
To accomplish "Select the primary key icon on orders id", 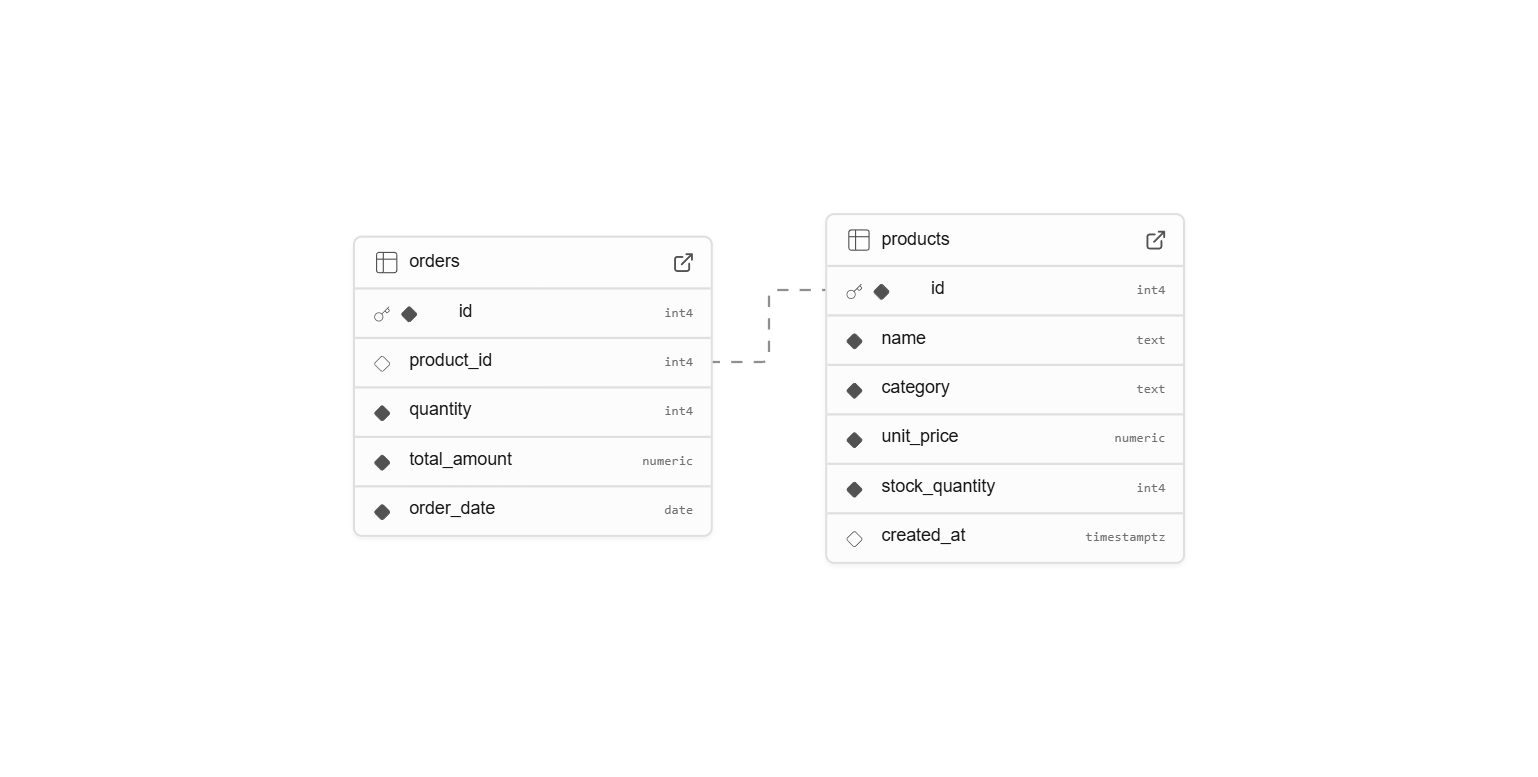I will (x=381, y=313).
